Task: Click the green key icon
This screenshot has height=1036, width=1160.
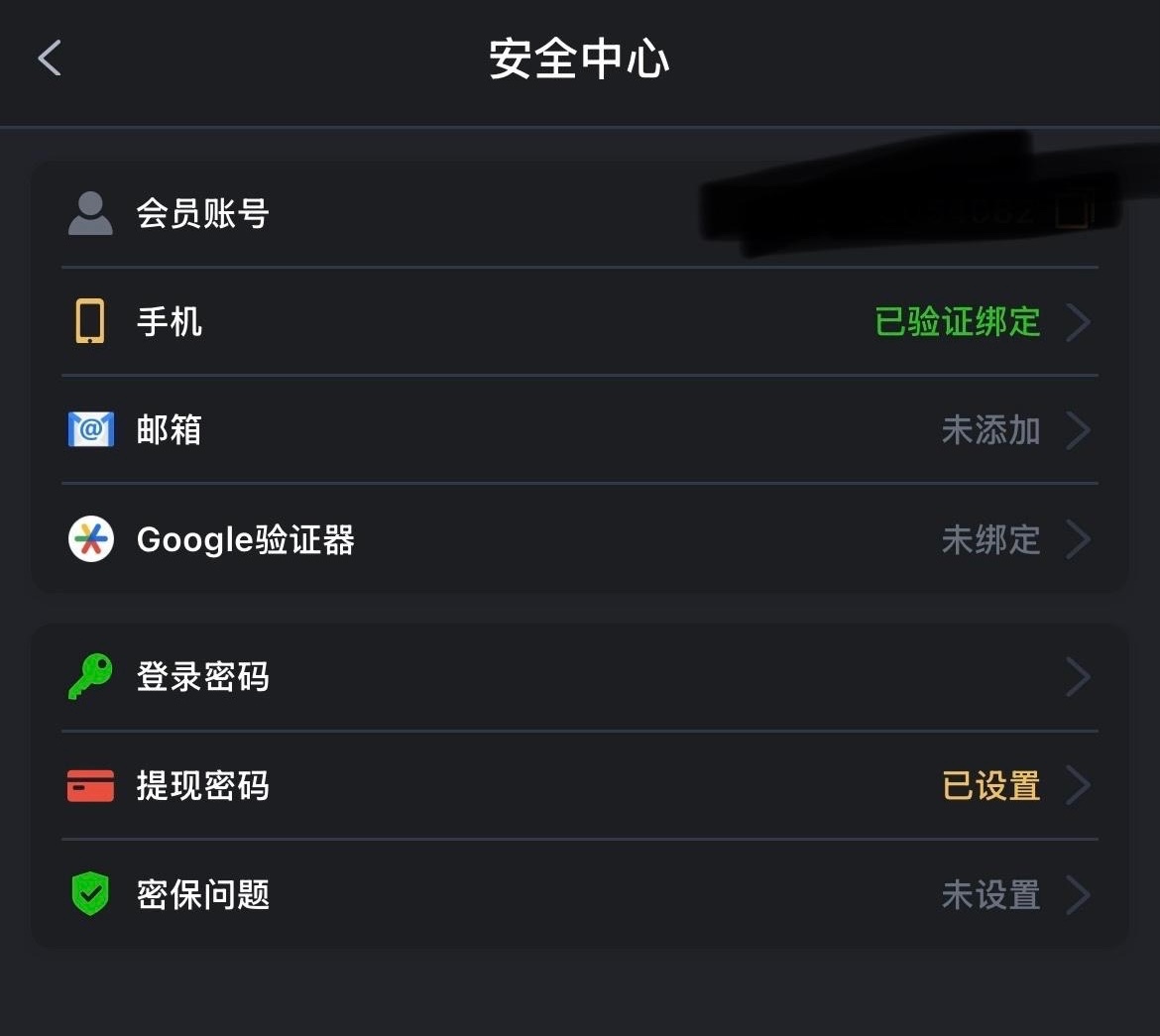Action: (x=90, y=677)
